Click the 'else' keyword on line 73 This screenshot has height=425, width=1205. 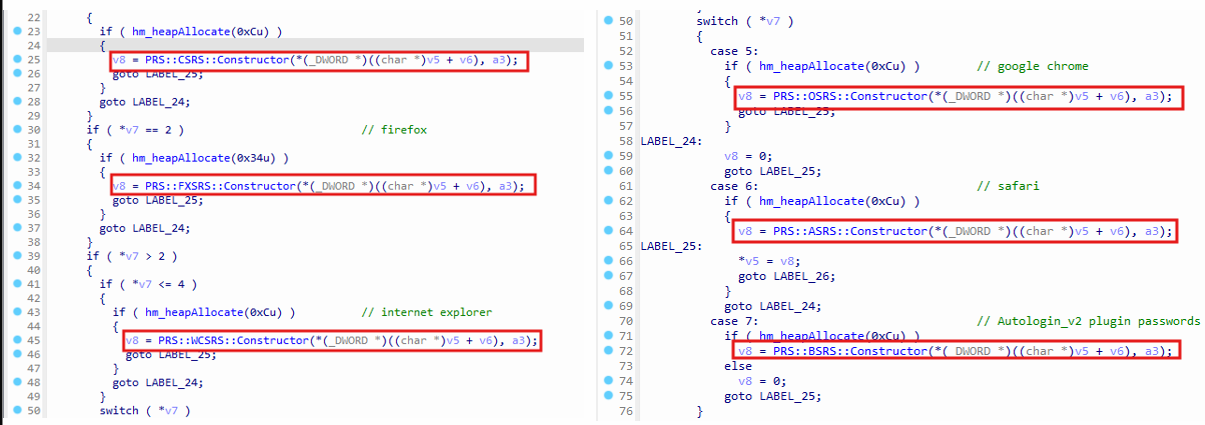(737, 366)
